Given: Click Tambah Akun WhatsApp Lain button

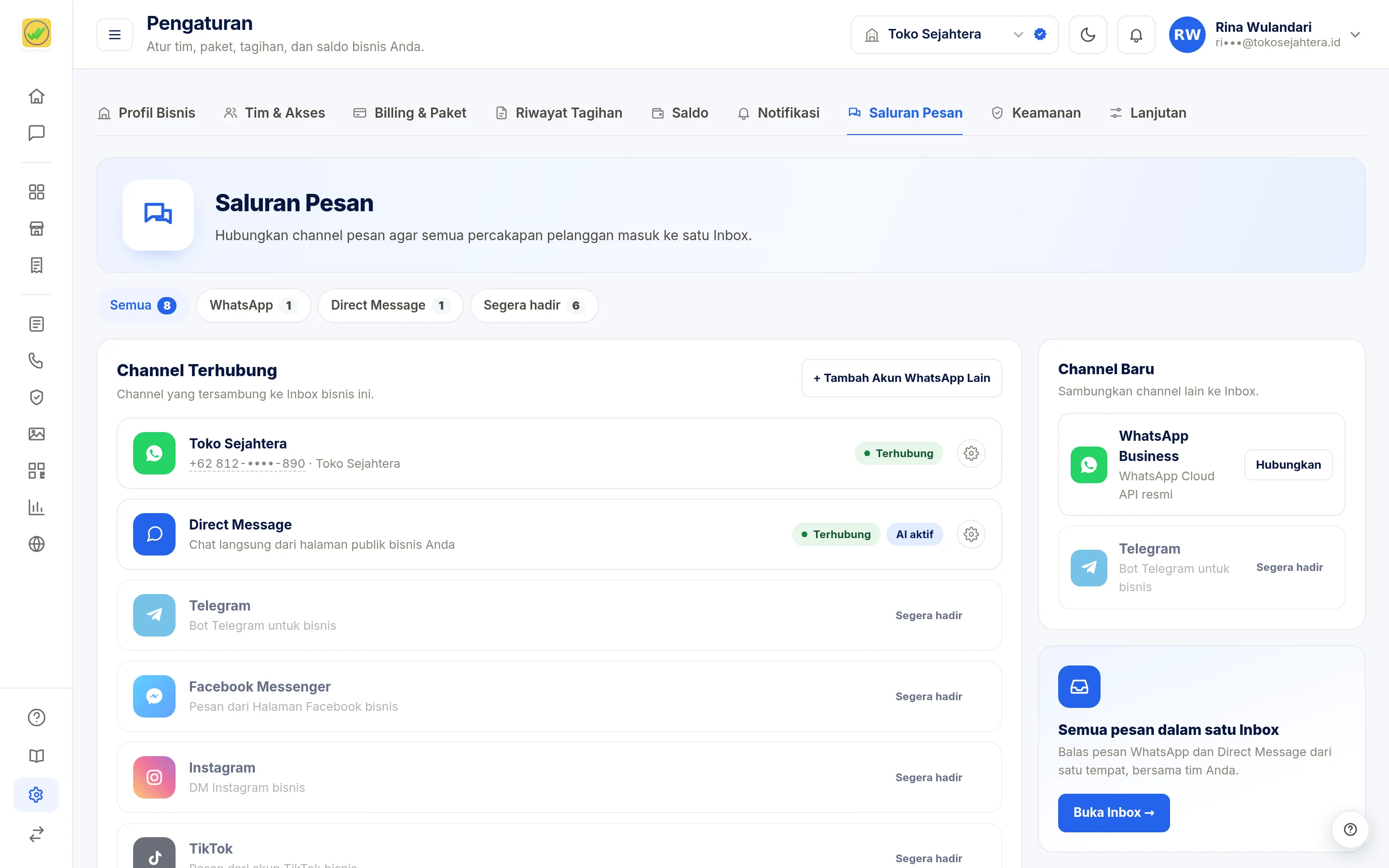Looking at the screenshot, I should tap(902, 379).
